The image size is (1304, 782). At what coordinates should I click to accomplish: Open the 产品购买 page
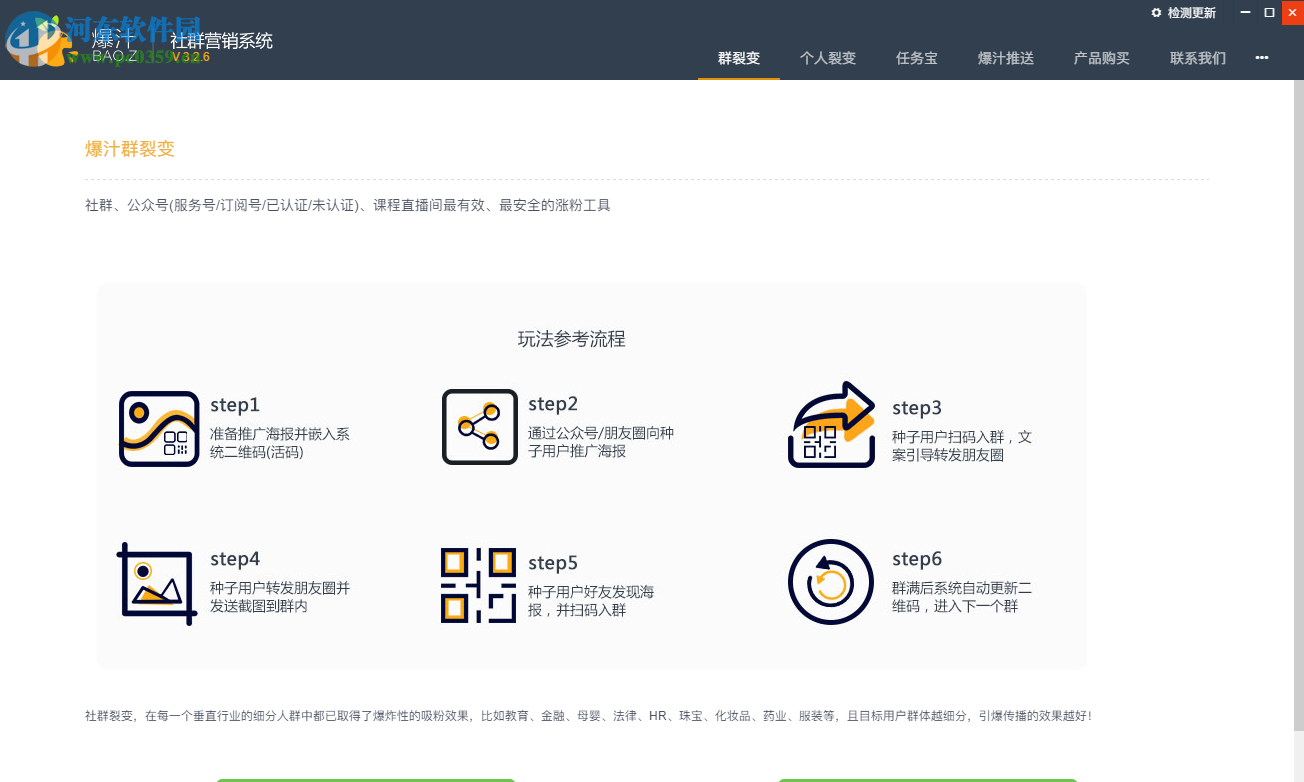point(1101,58)
